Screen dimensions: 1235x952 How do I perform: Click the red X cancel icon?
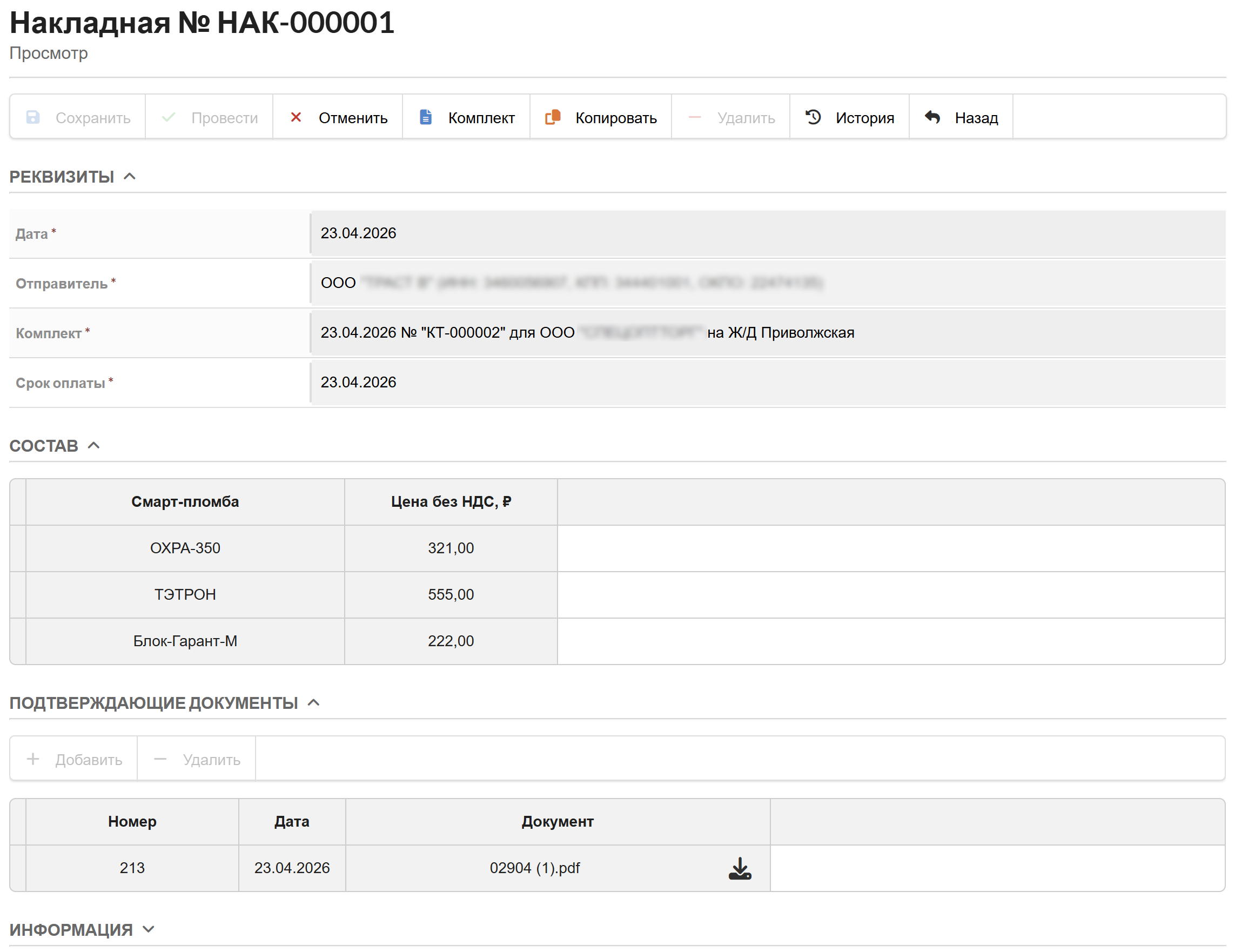pos(296,117)
